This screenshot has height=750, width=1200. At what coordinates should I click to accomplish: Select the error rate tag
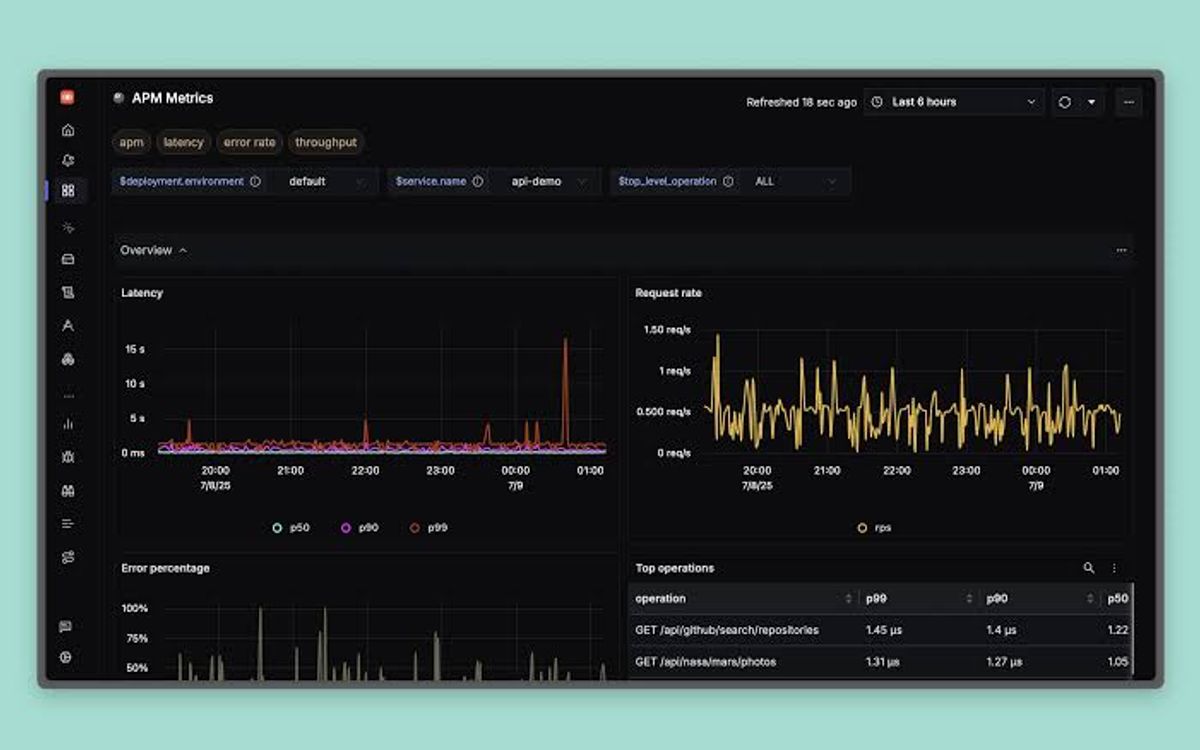tap(249, 142)
